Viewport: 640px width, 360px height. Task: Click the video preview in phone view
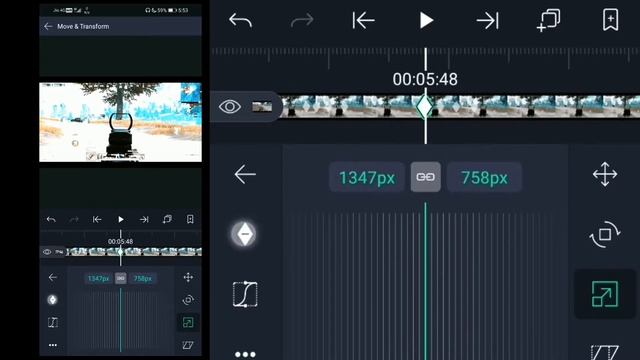coord(120,122)
